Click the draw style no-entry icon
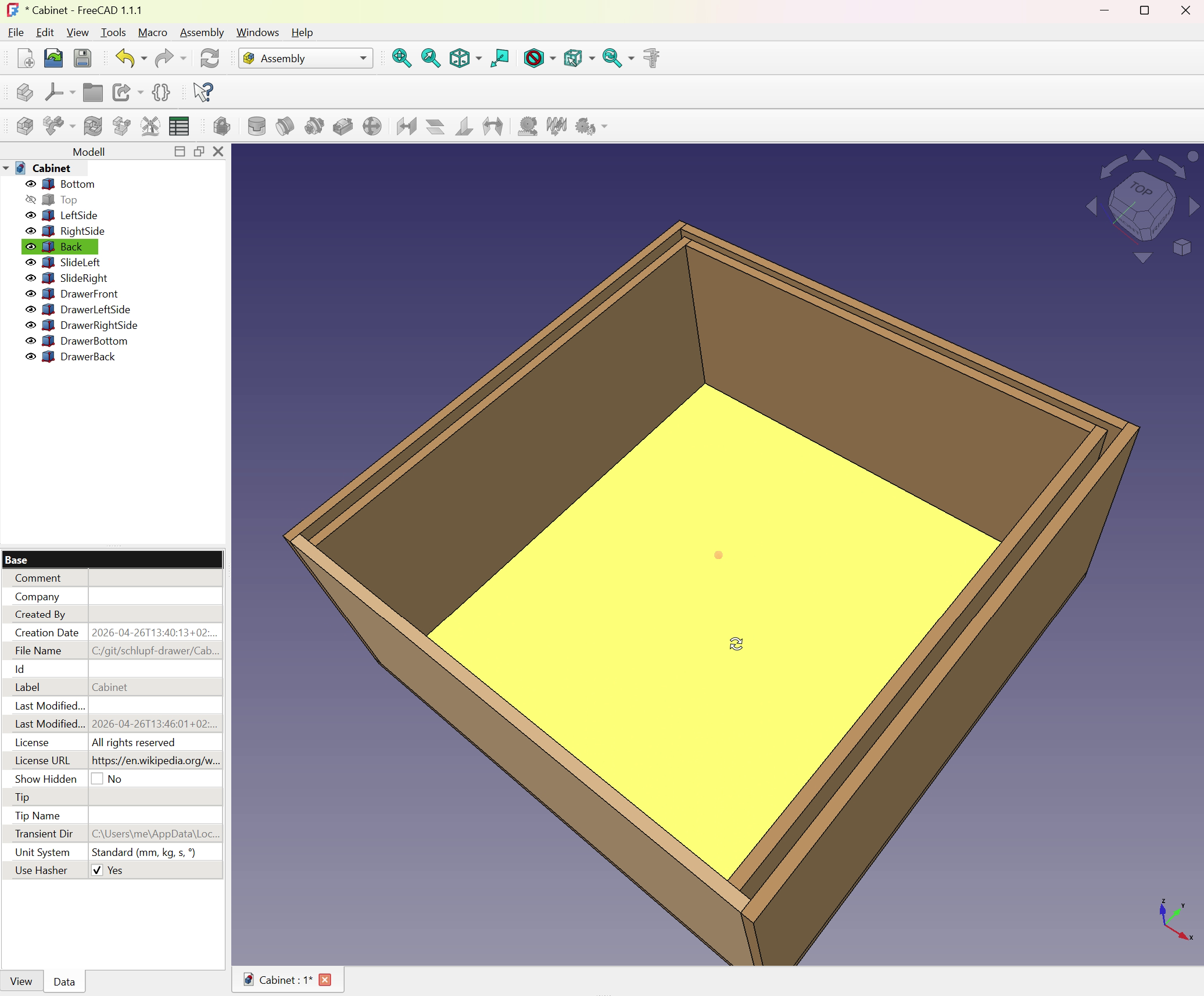The width and height of the screenshot is (1204, 996). pyautogui.click(x=533, y=58)
